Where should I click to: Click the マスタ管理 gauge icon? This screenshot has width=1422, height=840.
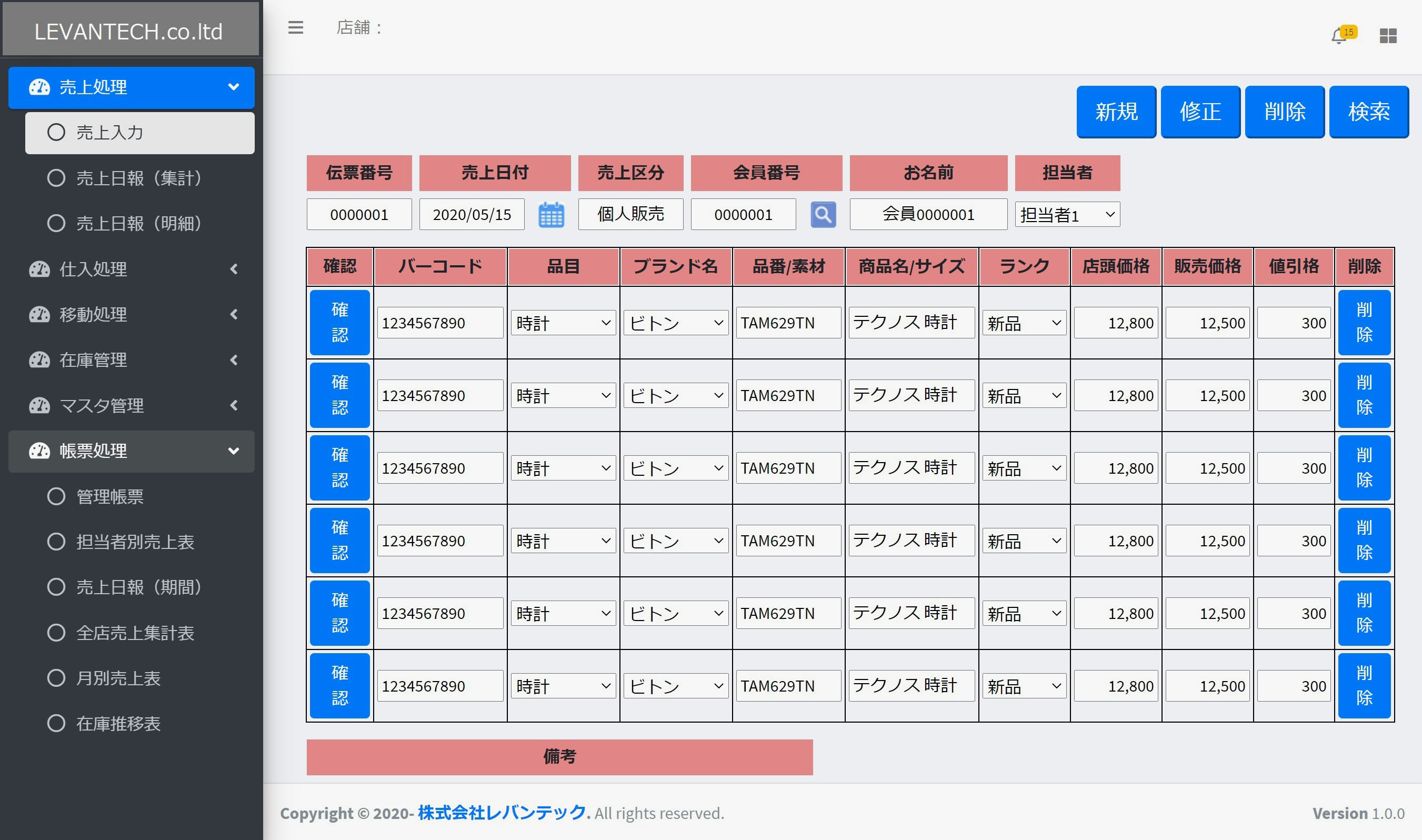click(39, 405)
